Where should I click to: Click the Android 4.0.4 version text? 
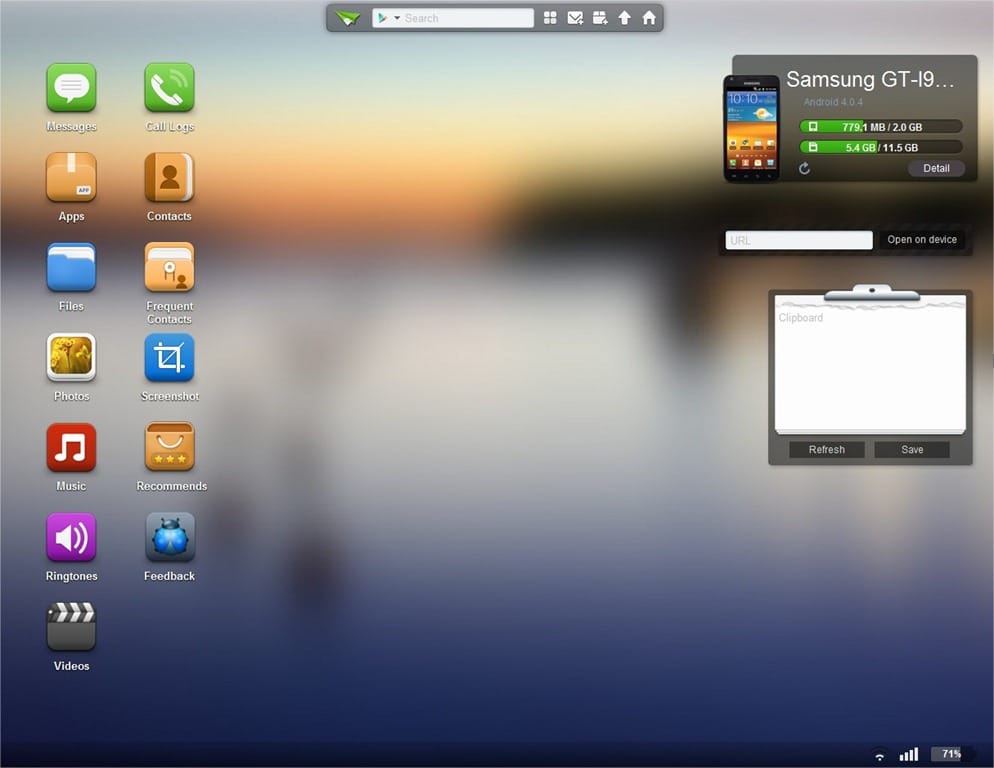pos(833,101)
